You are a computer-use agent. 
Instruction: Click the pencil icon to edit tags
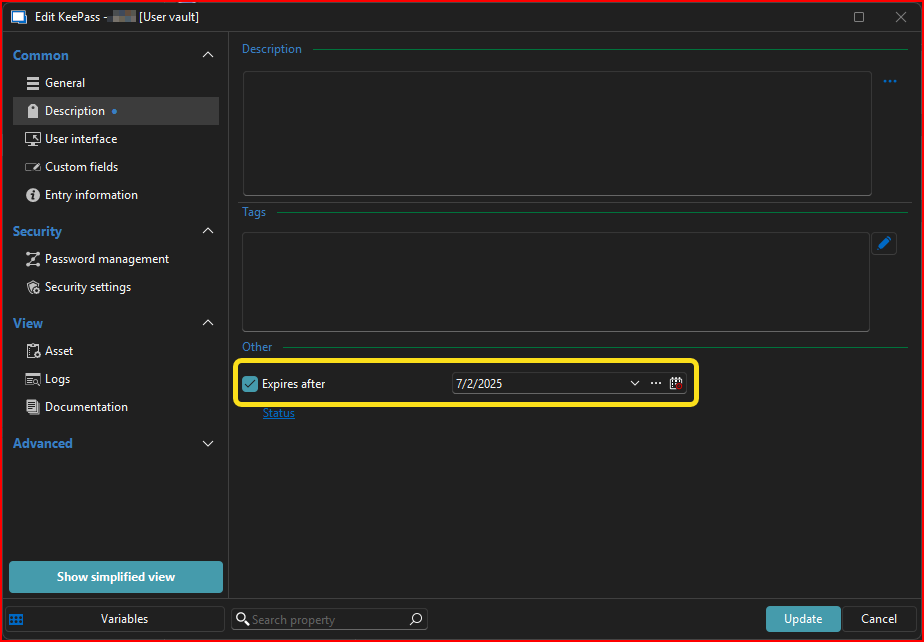(x=884, y=243)
